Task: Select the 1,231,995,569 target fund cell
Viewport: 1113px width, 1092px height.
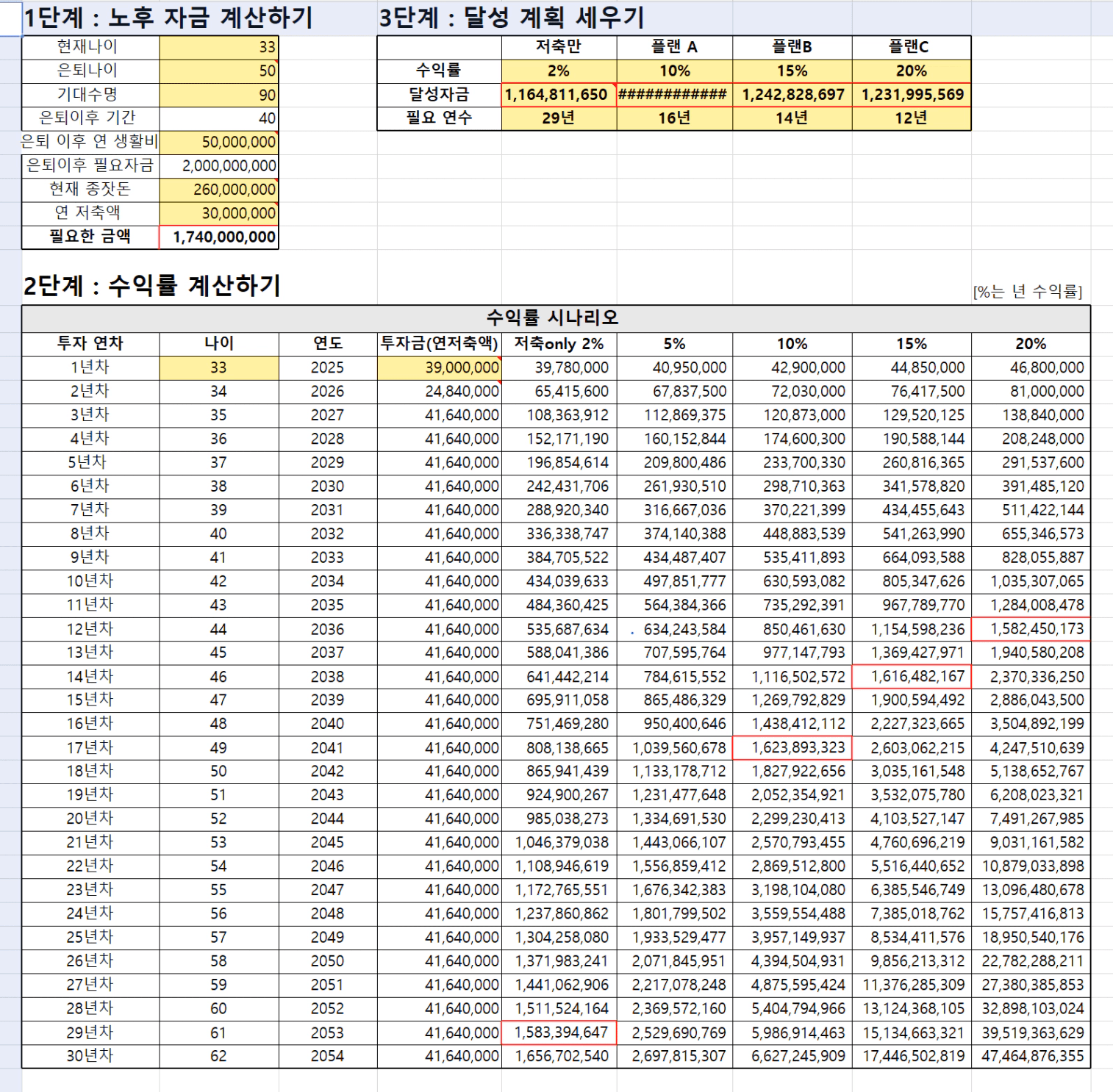Action: pyautogui.click(x=911, y=95)
